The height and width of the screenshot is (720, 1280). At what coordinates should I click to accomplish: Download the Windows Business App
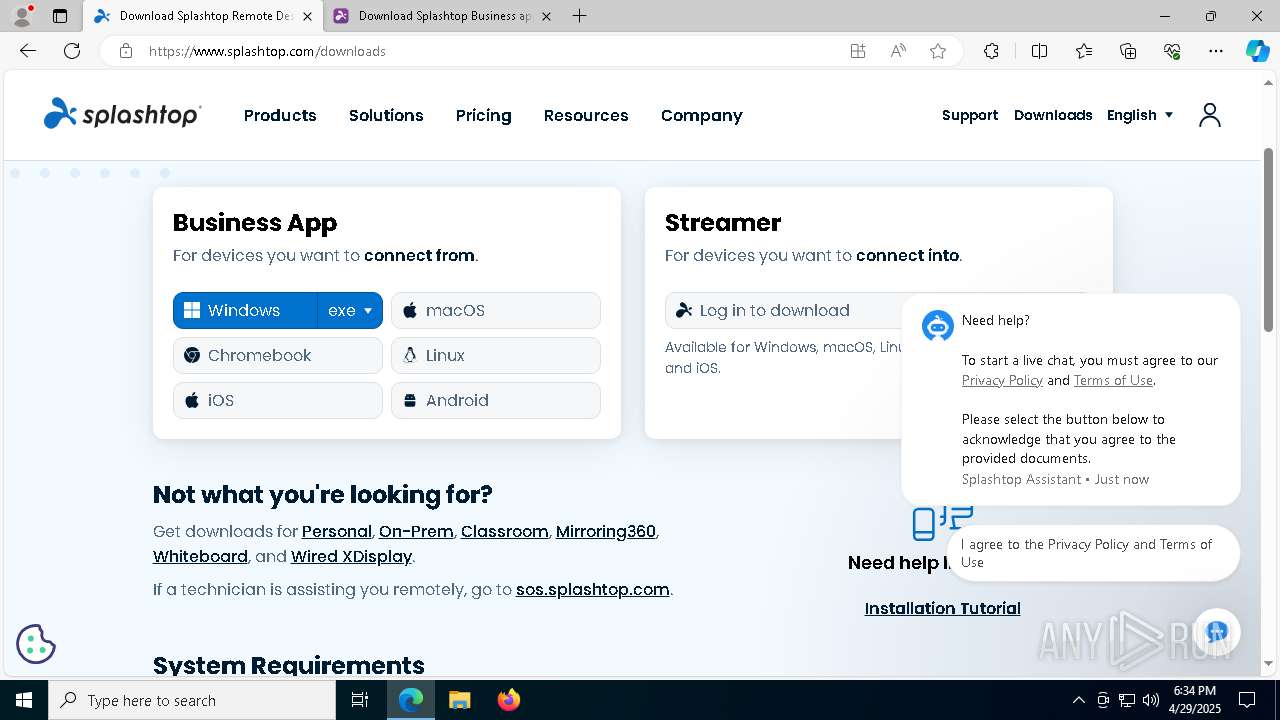click(x=245, y=310)
